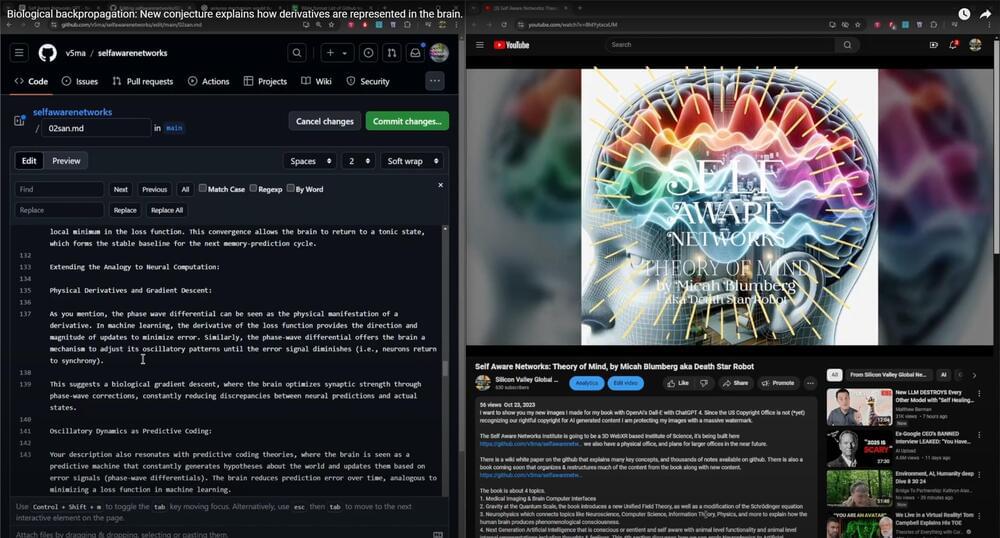Expand the Soft wrap dropdown
The image size is (1000, 538).
pyautogui.click(x=411, y=161)
